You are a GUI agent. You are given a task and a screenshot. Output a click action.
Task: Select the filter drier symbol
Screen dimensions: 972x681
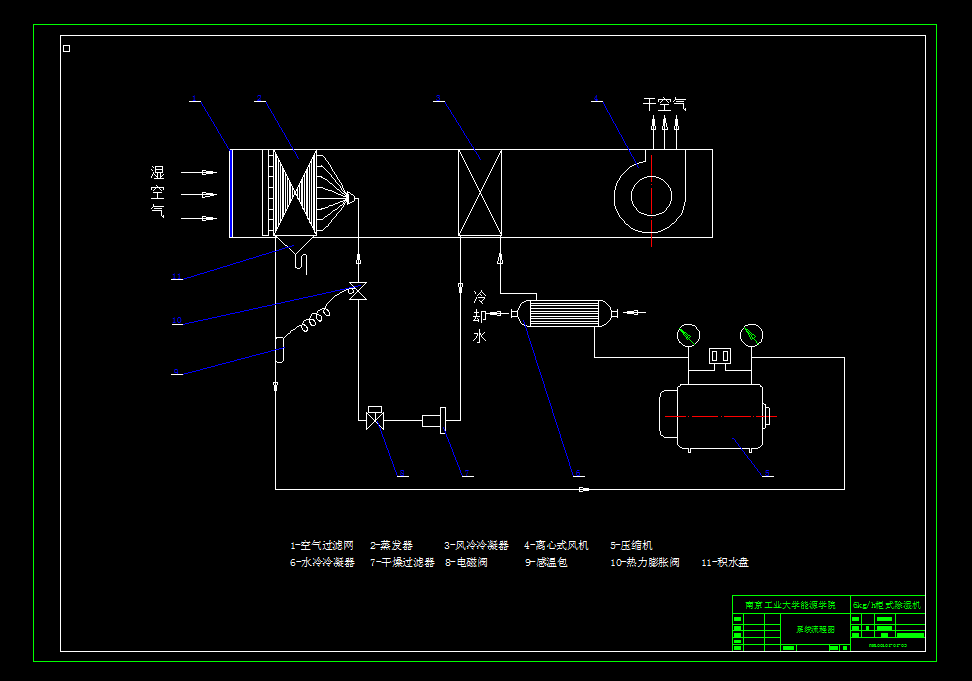pos(435,421)
